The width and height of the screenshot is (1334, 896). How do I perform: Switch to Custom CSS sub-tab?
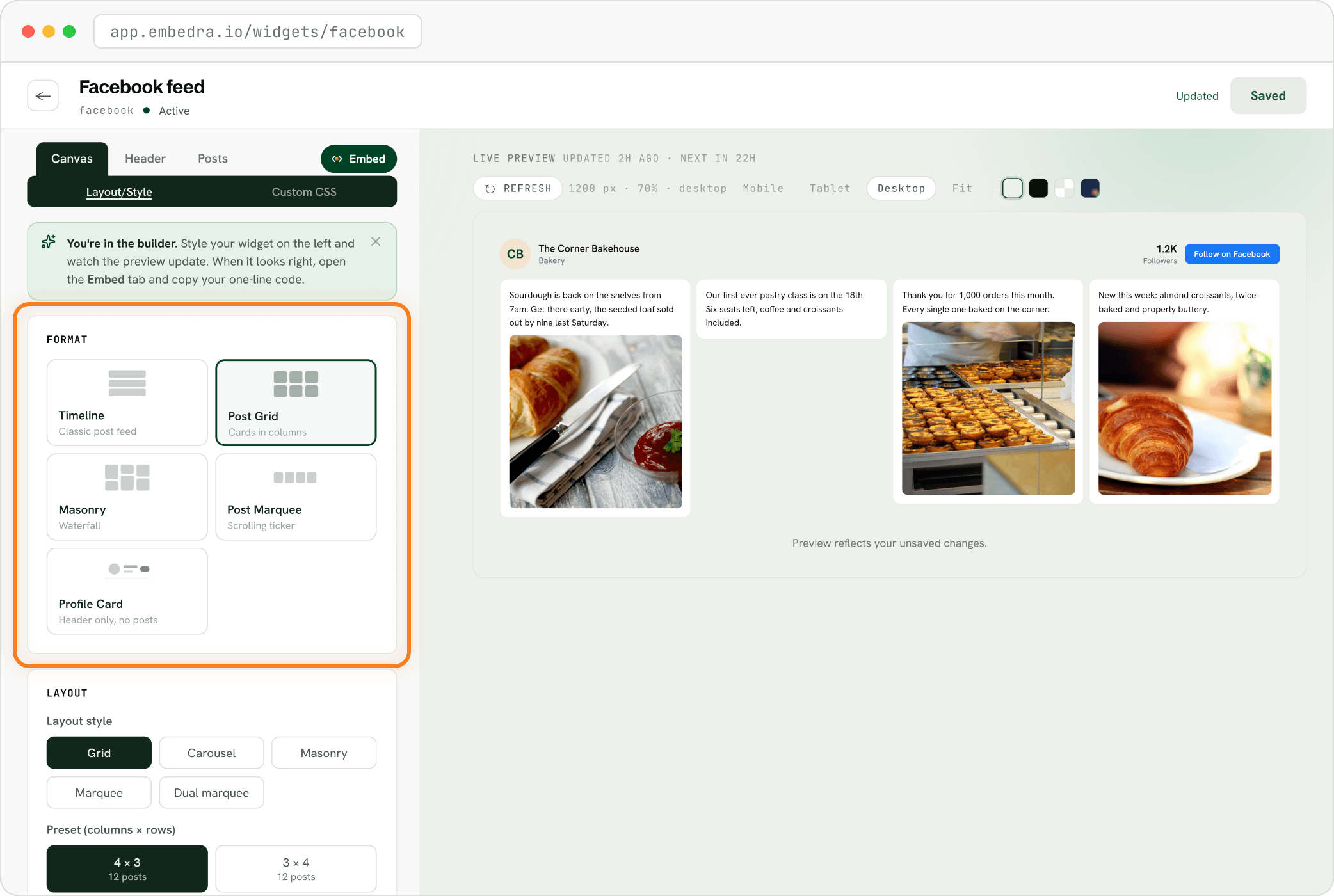[x=304, y=192]
